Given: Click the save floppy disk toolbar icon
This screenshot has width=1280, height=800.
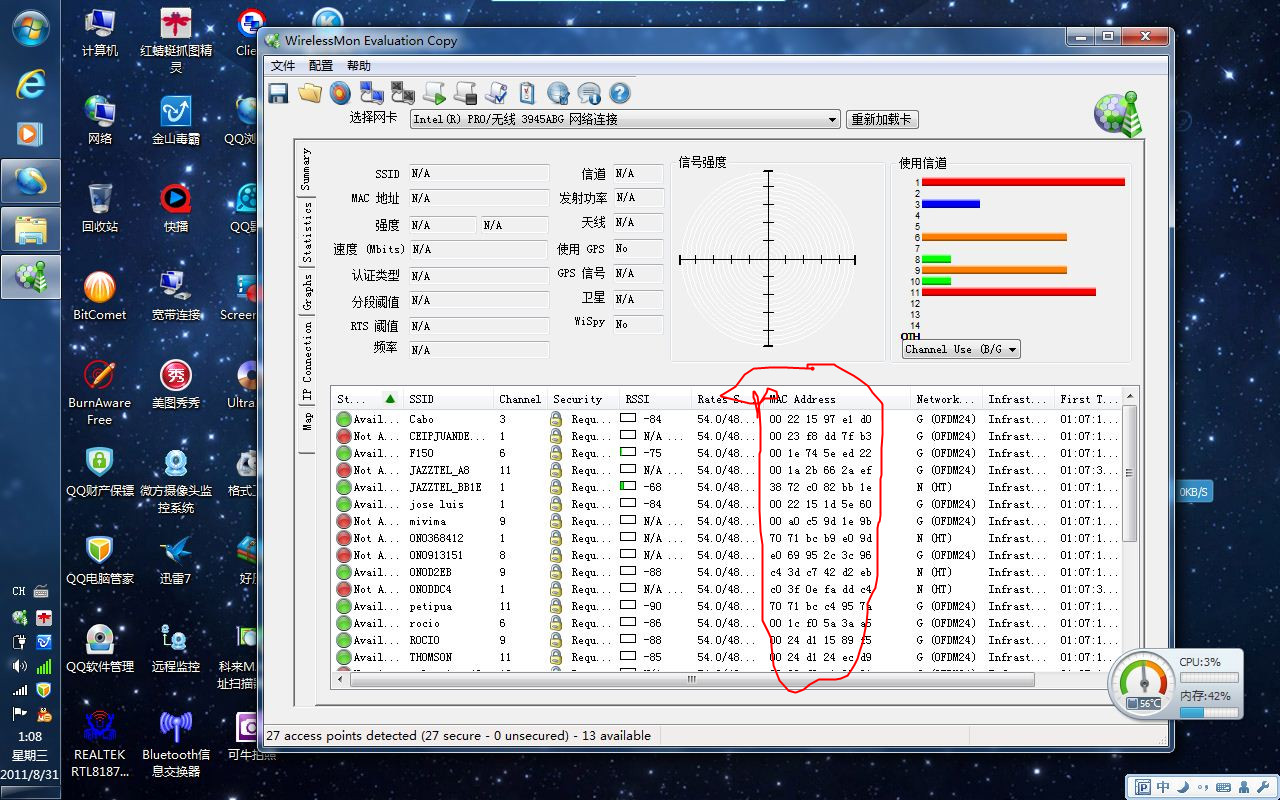Looking at the screenshot, I should click(x=278, y=93).
